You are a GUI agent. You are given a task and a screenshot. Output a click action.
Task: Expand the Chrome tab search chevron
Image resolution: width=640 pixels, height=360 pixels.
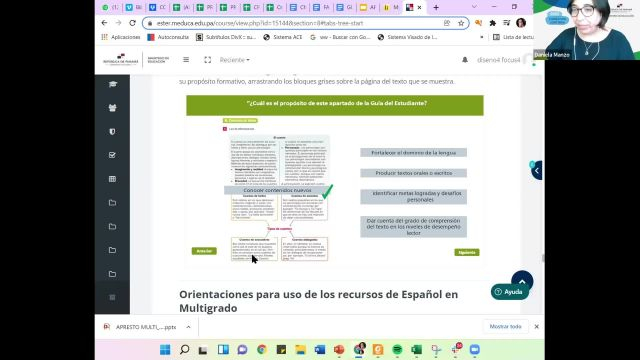474,7
